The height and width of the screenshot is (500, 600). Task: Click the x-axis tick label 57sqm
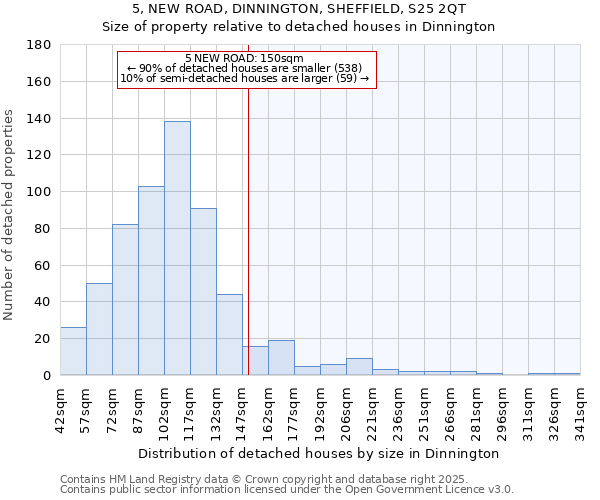tap(86, 411)
